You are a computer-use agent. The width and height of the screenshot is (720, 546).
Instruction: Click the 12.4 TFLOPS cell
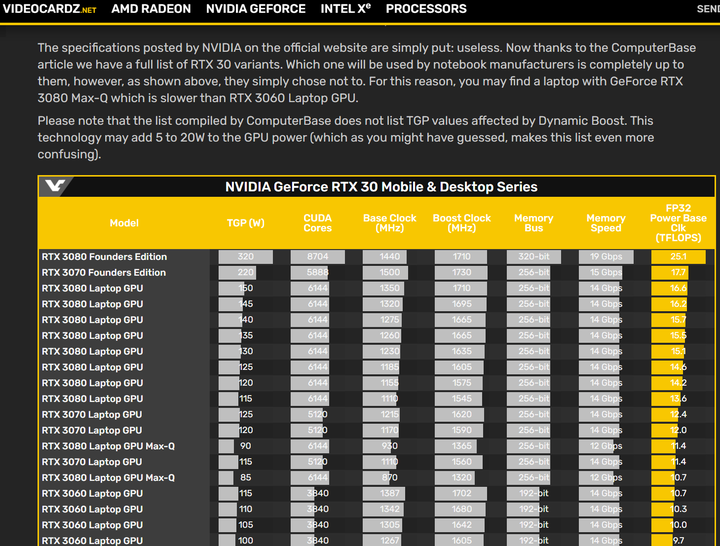pyautogui.click(x=678, y=414)
